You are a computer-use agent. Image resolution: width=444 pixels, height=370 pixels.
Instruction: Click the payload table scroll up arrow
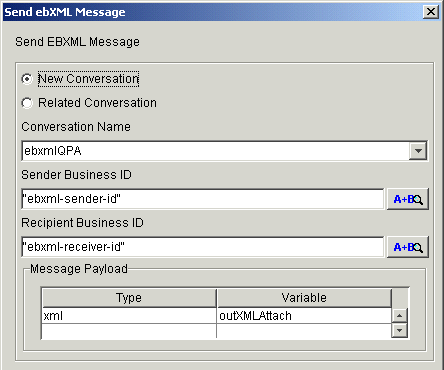click(400, 316)
